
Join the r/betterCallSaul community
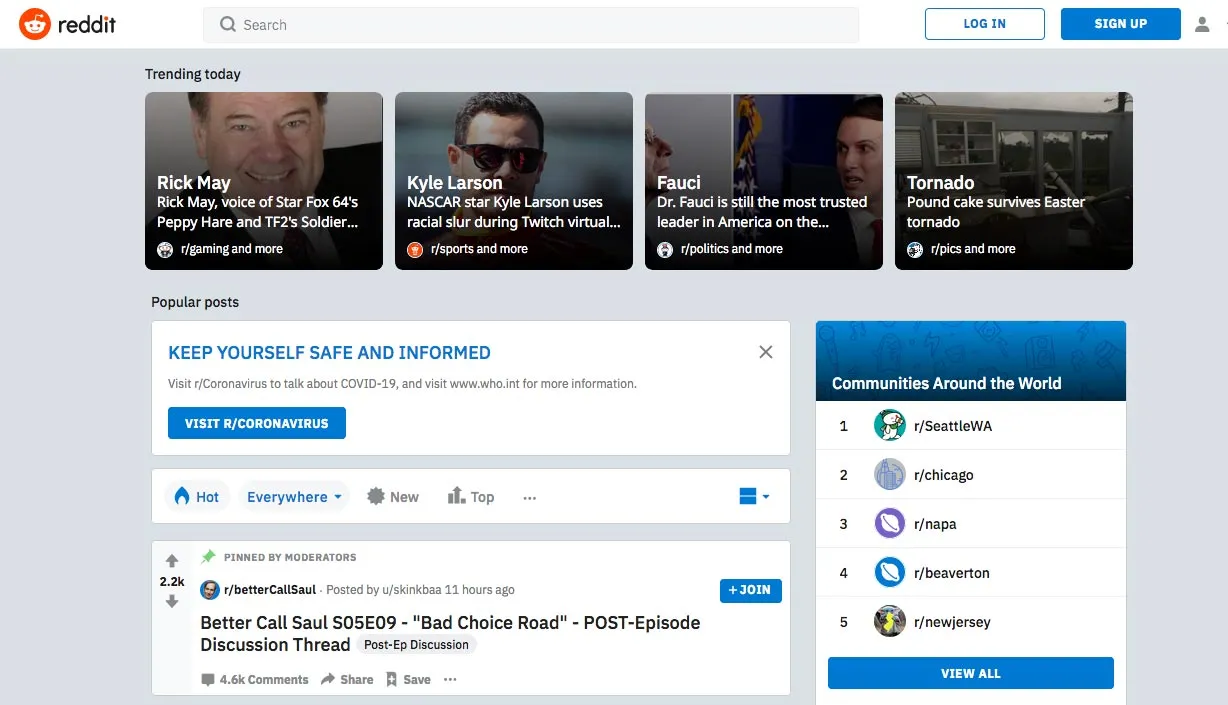[x=750, y=590]
